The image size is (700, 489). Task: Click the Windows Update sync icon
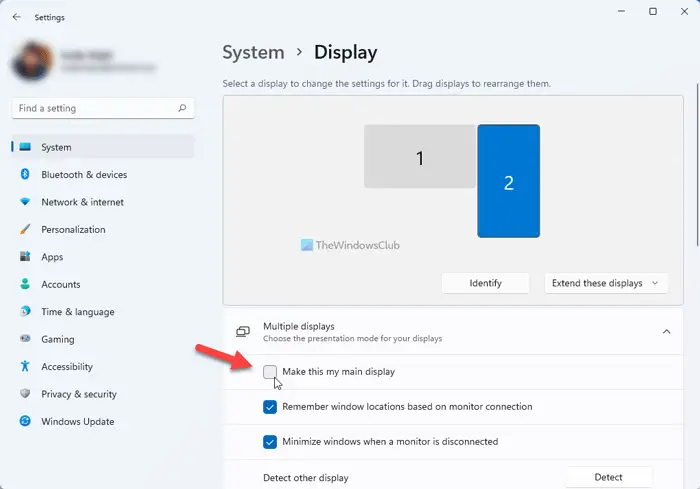point(25,421)
